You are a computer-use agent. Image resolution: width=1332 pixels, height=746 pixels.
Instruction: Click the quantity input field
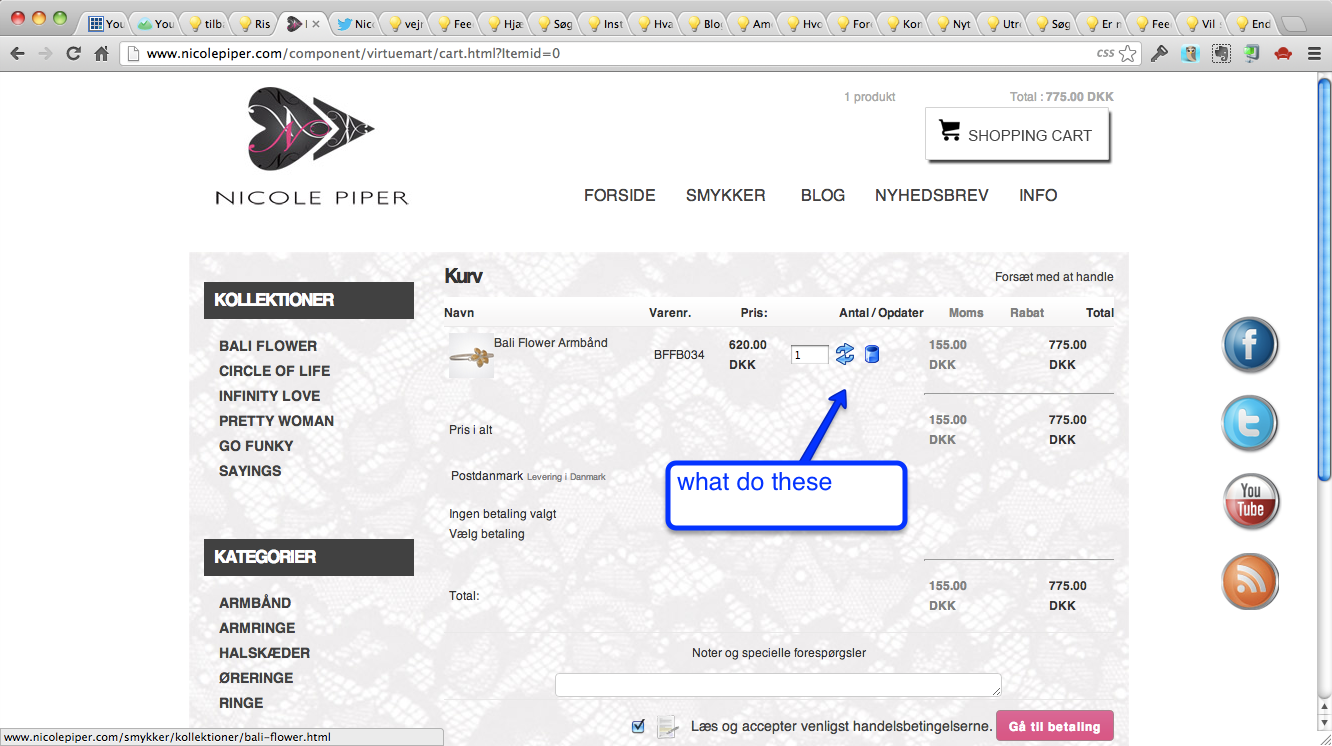809,355
